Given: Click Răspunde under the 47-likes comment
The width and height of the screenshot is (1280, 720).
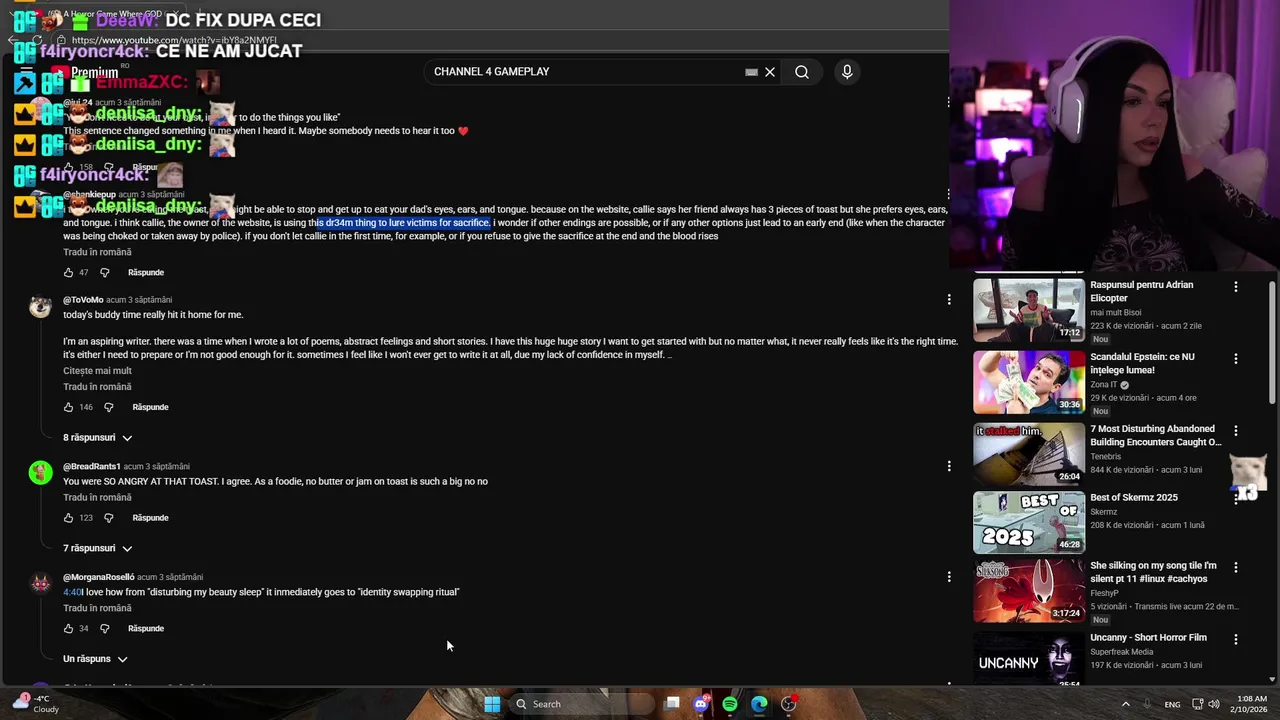Looking at the screenshot, I should [146, 273].
